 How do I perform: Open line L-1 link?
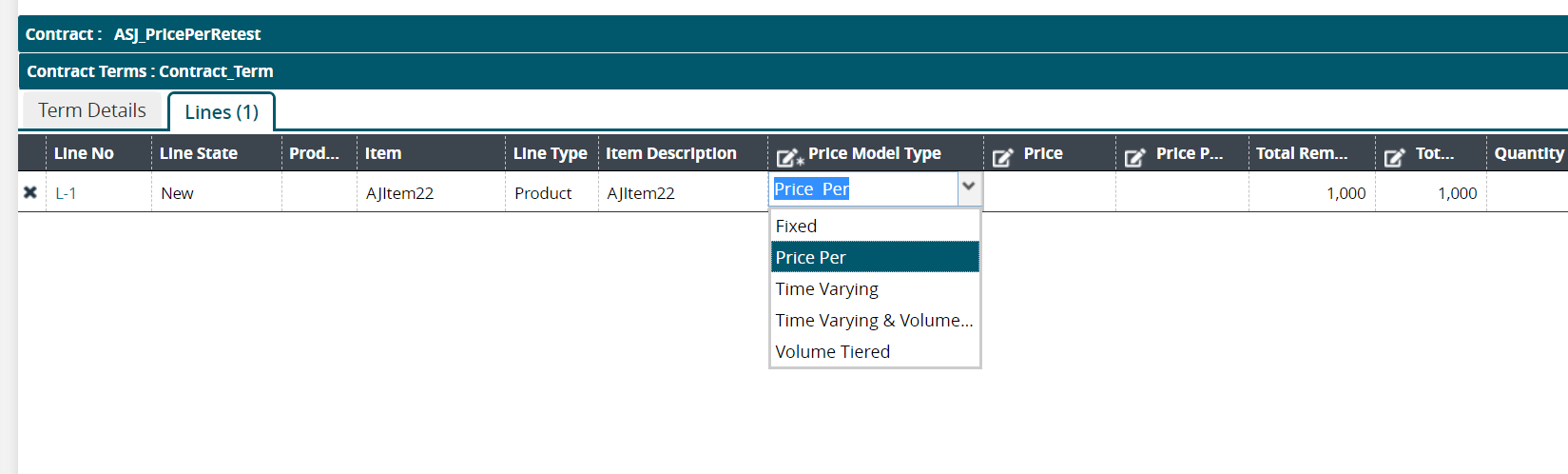[66, 193]
